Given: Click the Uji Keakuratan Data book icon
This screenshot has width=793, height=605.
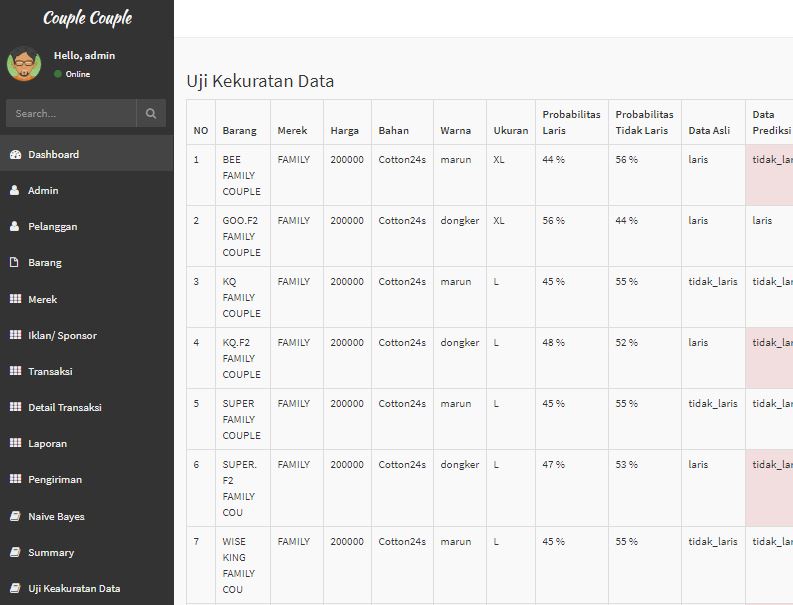Looking at the screenshot, I should tap(15, 588).
